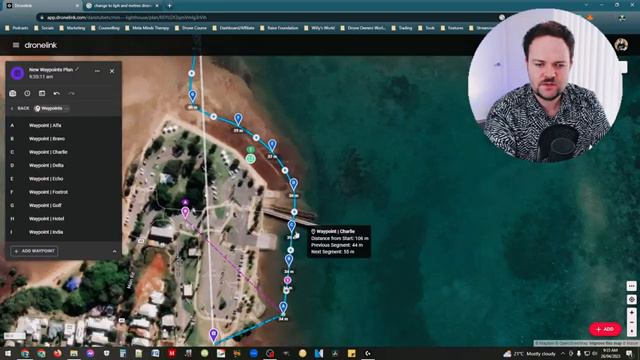
Task: Go BACK from the Waypoints list
Action: point(20,108)
